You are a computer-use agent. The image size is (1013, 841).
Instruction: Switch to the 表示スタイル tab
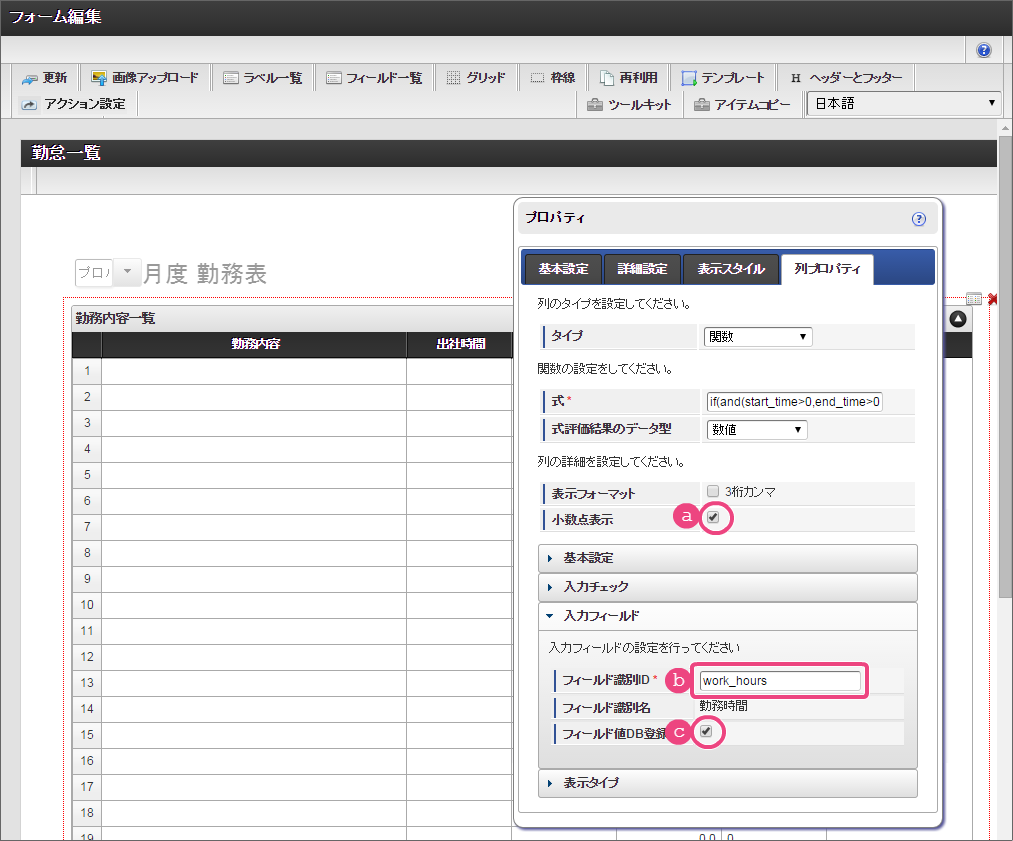pyautogui.click(x=731, y=269)
